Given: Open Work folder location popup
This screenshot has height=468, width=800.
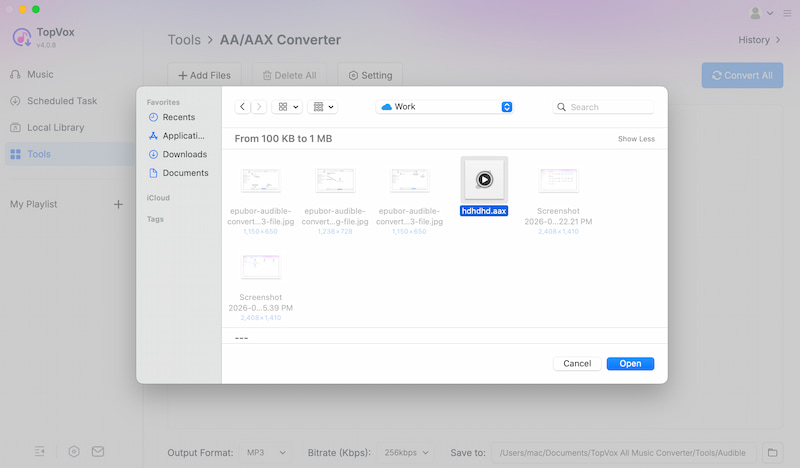Looking at the screenshot, I should point(444,107).
